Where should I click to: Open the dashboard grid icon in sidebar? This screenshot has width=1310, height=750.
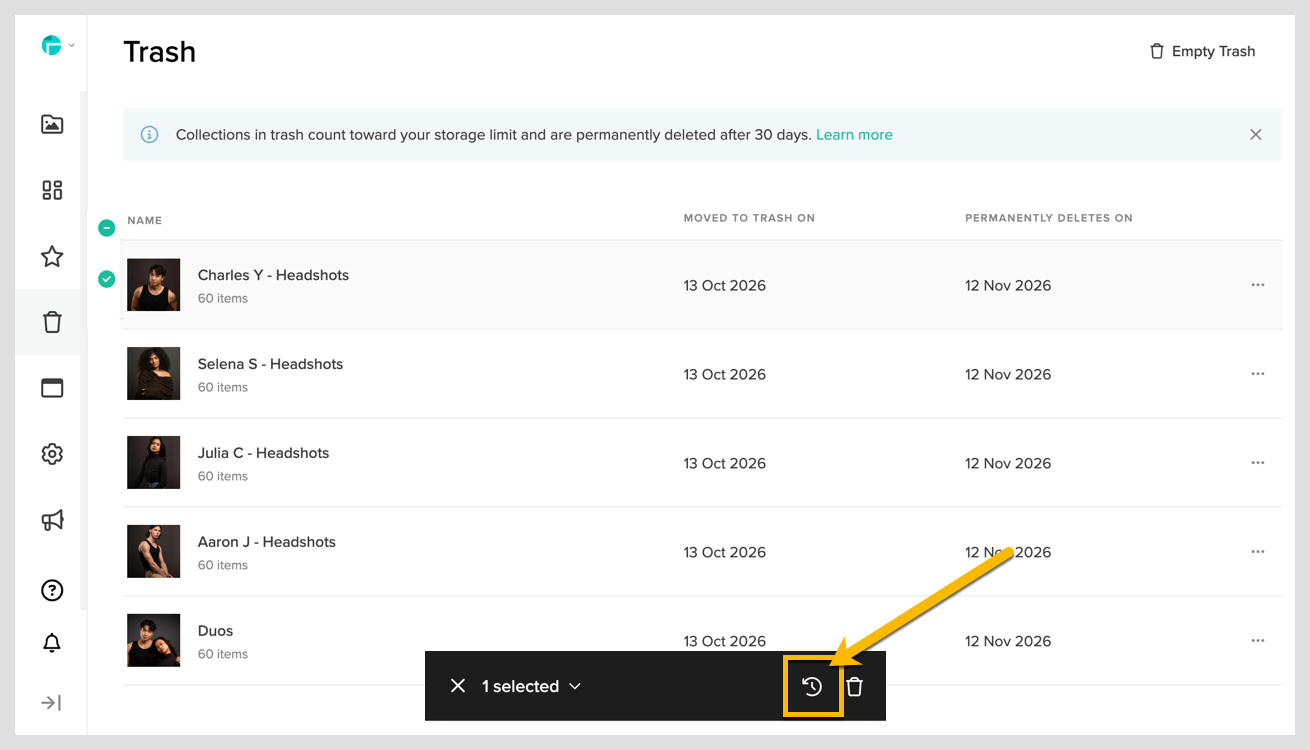point(52,190)
